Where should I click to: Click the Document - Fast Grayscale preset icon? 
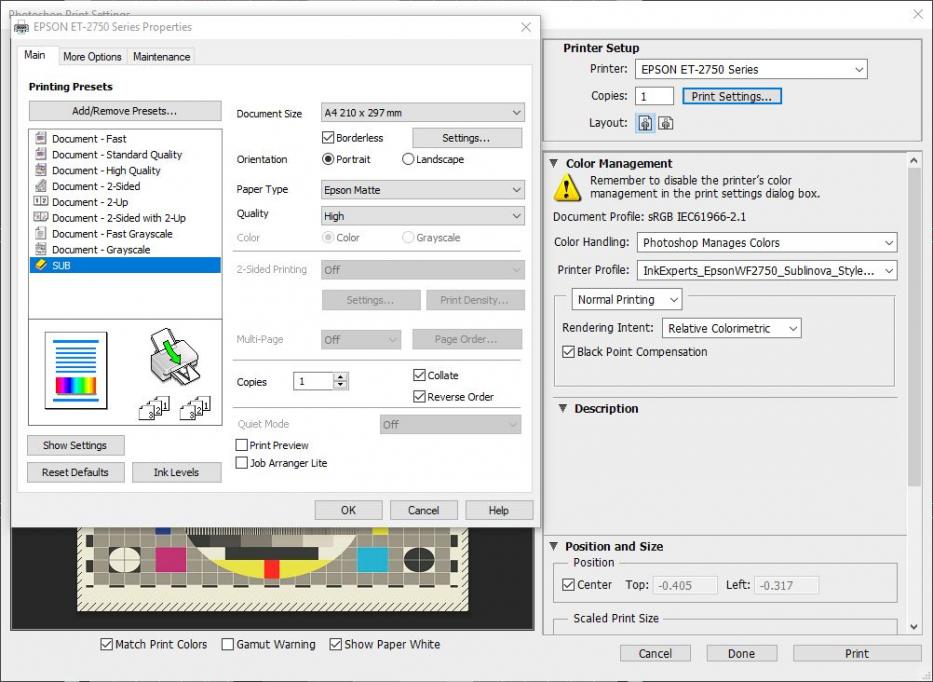tap(40, 233)
